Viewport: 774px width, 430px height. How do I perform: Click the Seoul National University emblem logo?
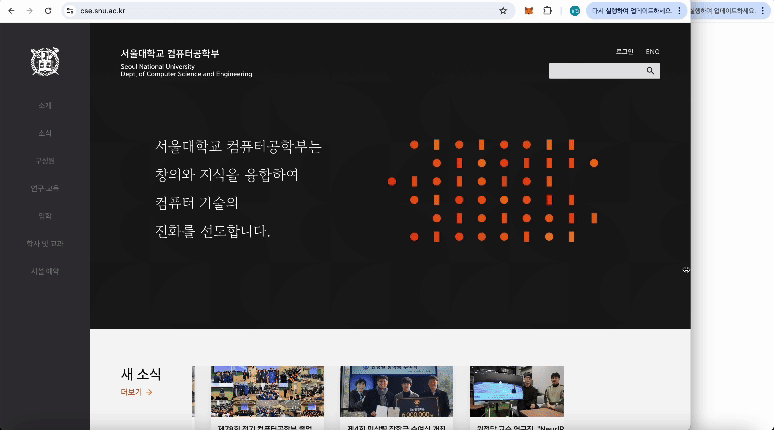coord(45,62)
